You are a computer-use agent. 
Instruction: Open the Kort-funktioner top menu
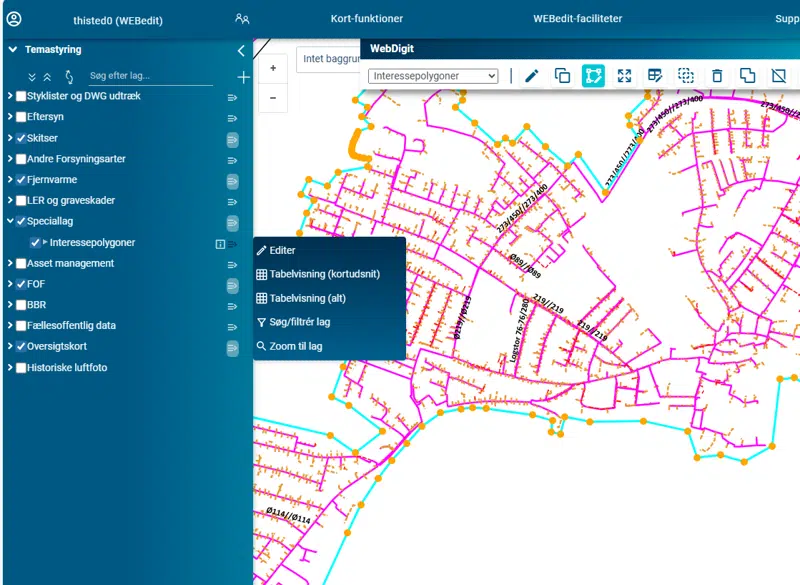pyautogui.click(x=366, y=19)
